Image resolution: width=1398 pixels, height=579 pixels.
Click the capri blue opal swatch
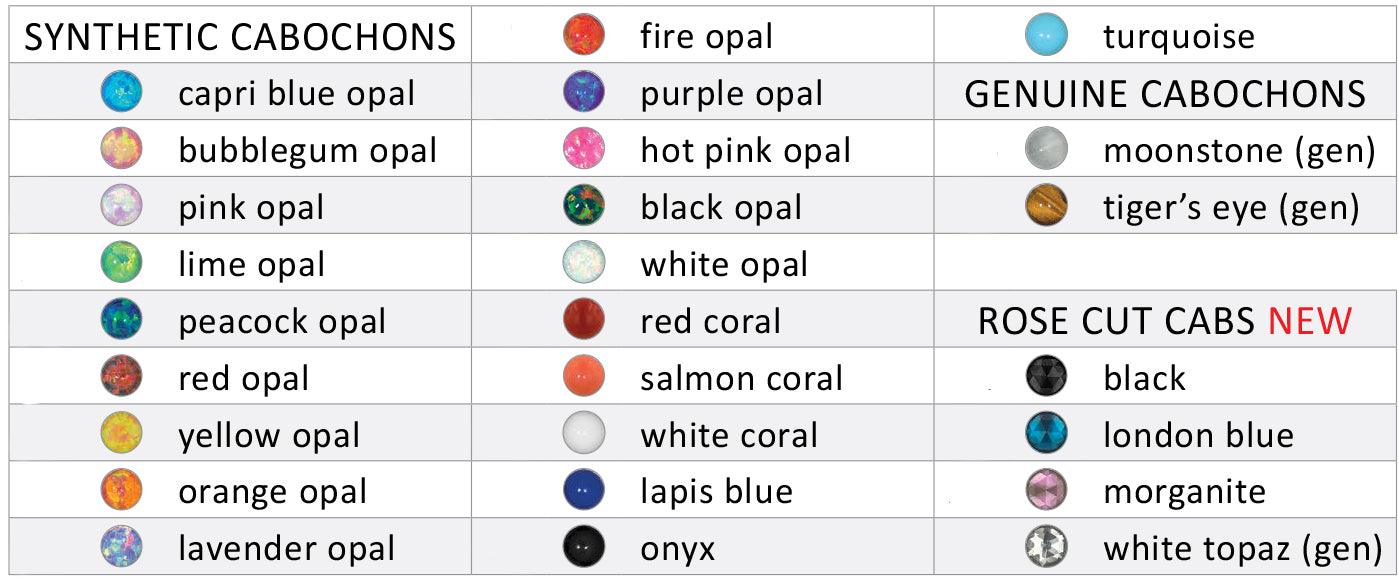tap(122, 93)
